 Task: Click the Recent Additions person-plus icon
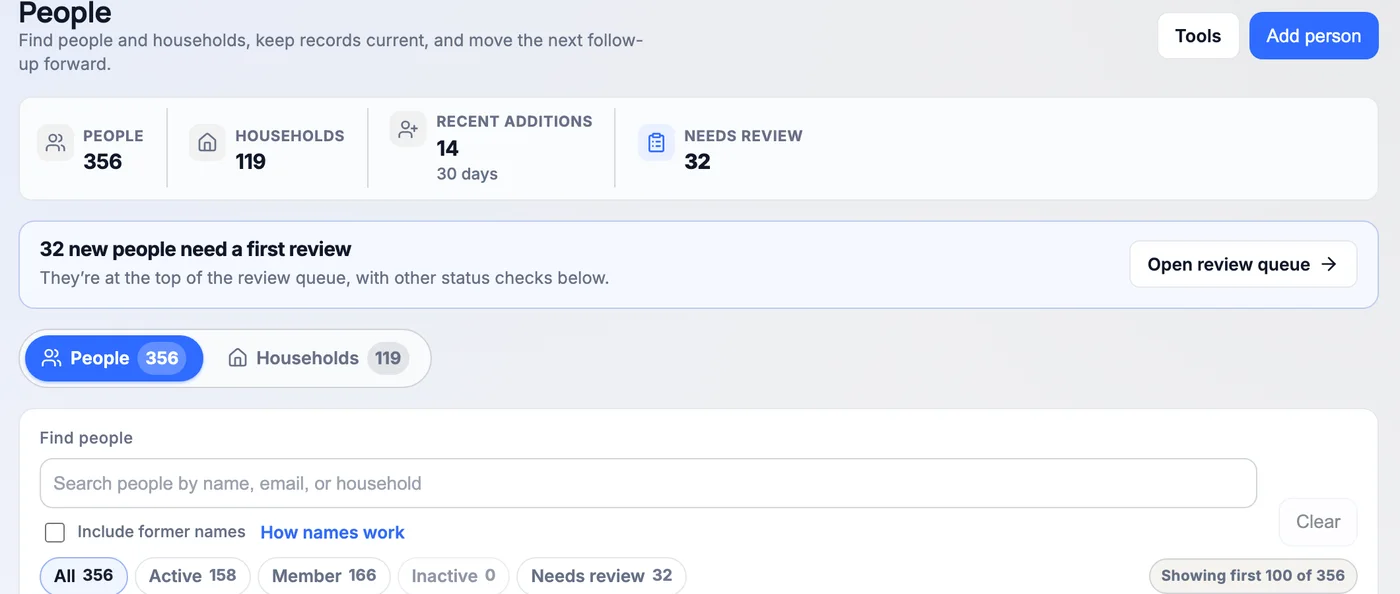coord(408,129)
